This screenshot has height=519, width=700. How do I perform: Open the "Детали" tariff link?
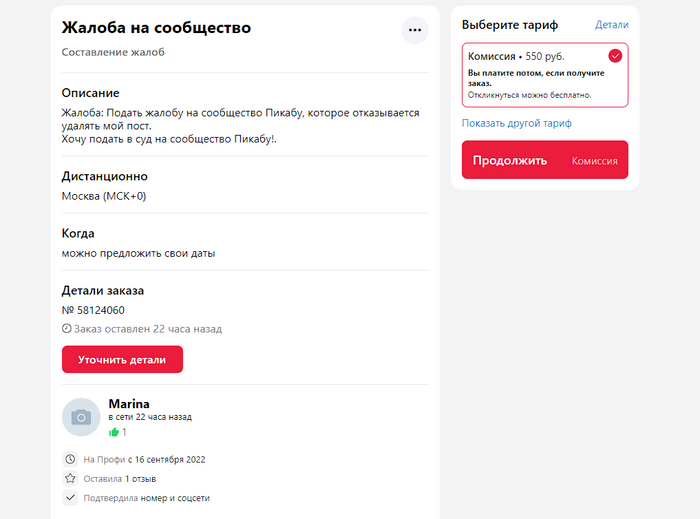[612, 24]
